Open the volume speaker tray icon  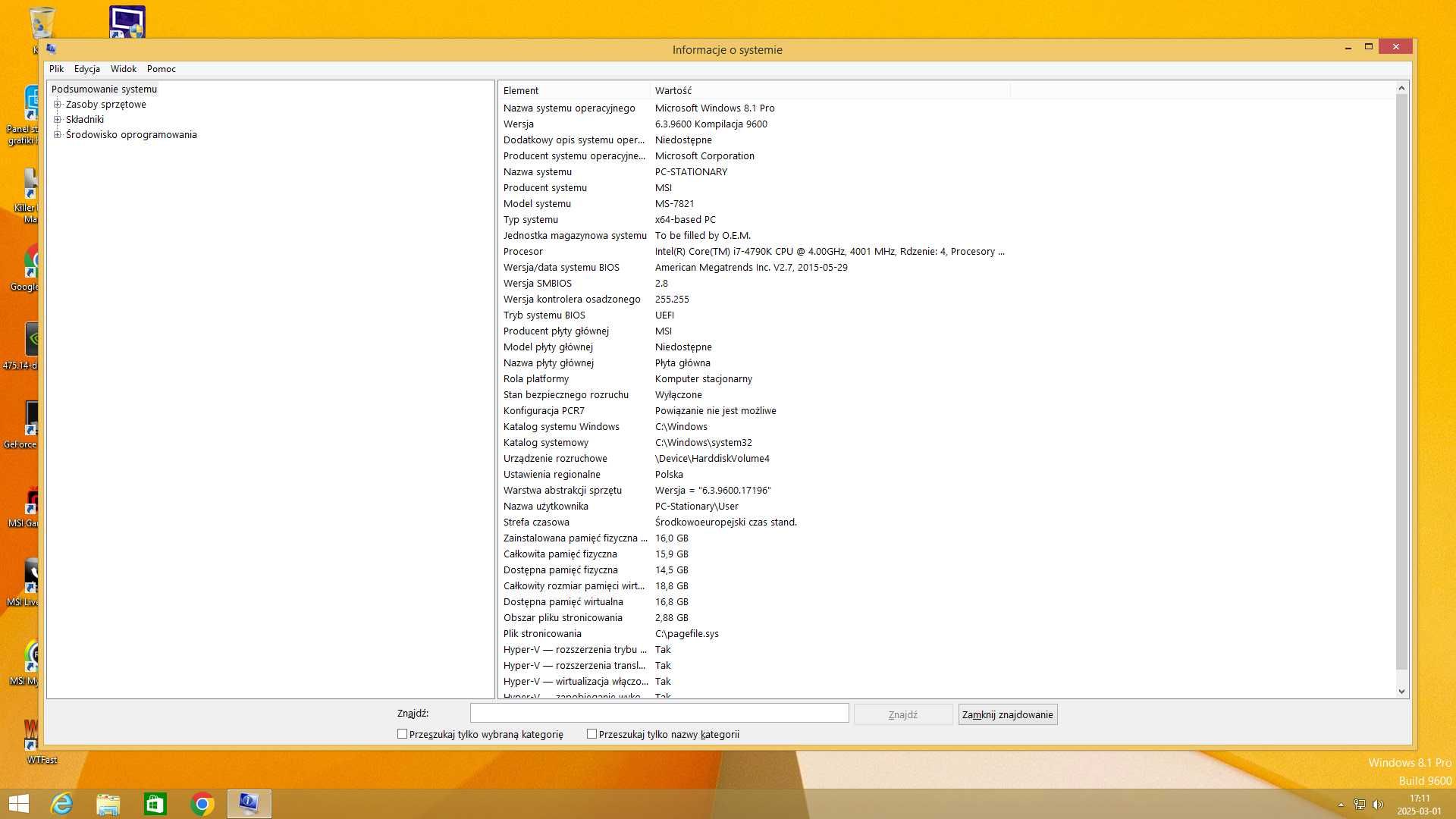(1378, 805)
